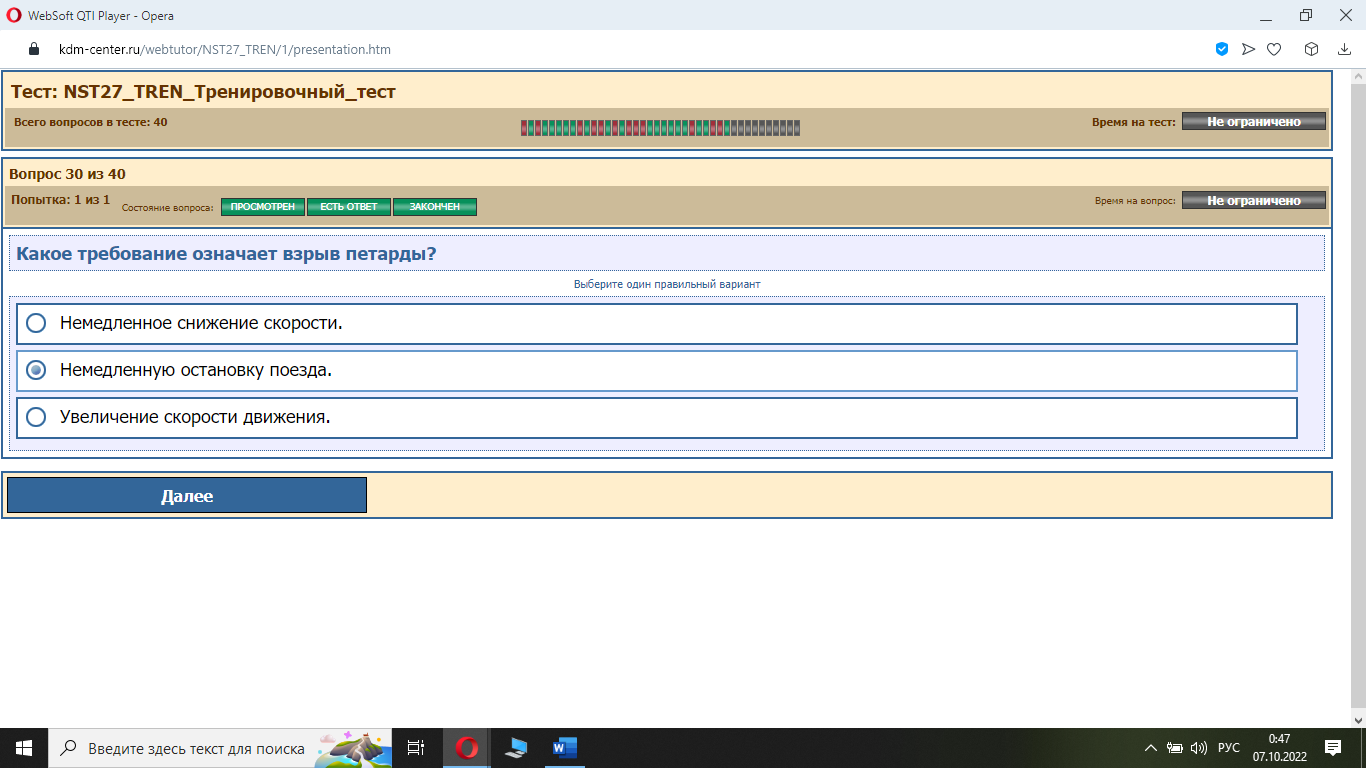Click the page scrollbar up arrow

1358,77
